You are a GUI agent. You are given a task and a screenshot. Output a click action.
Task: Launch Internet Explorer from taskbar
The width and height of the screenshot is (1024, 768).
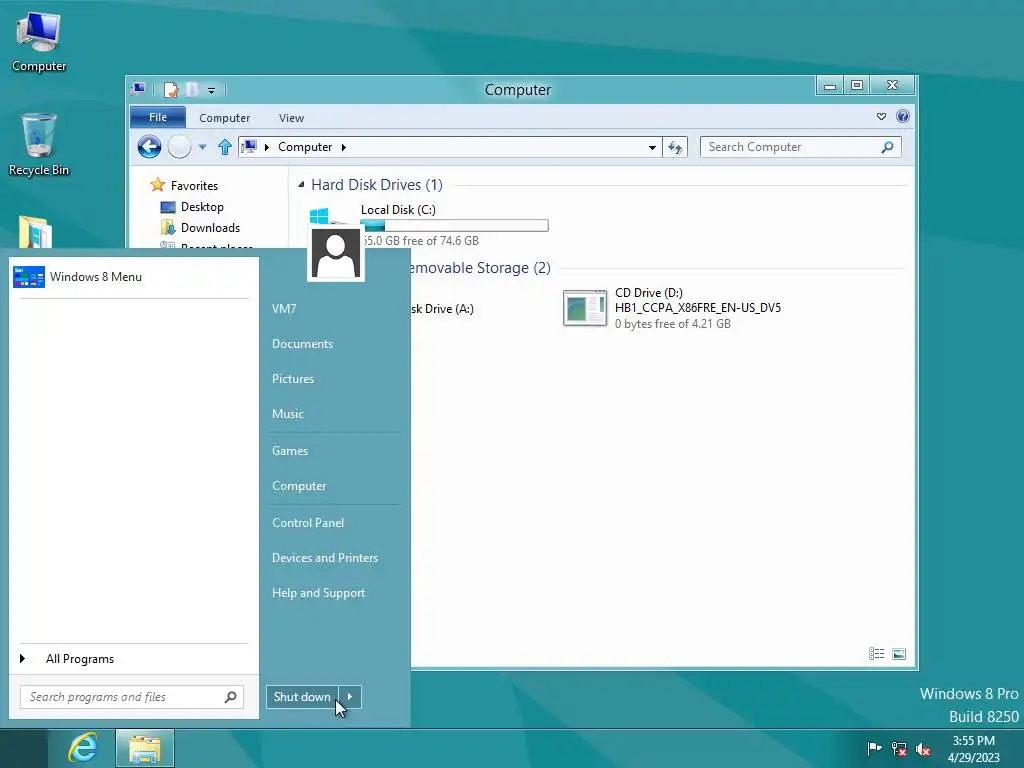click(82, 748)
